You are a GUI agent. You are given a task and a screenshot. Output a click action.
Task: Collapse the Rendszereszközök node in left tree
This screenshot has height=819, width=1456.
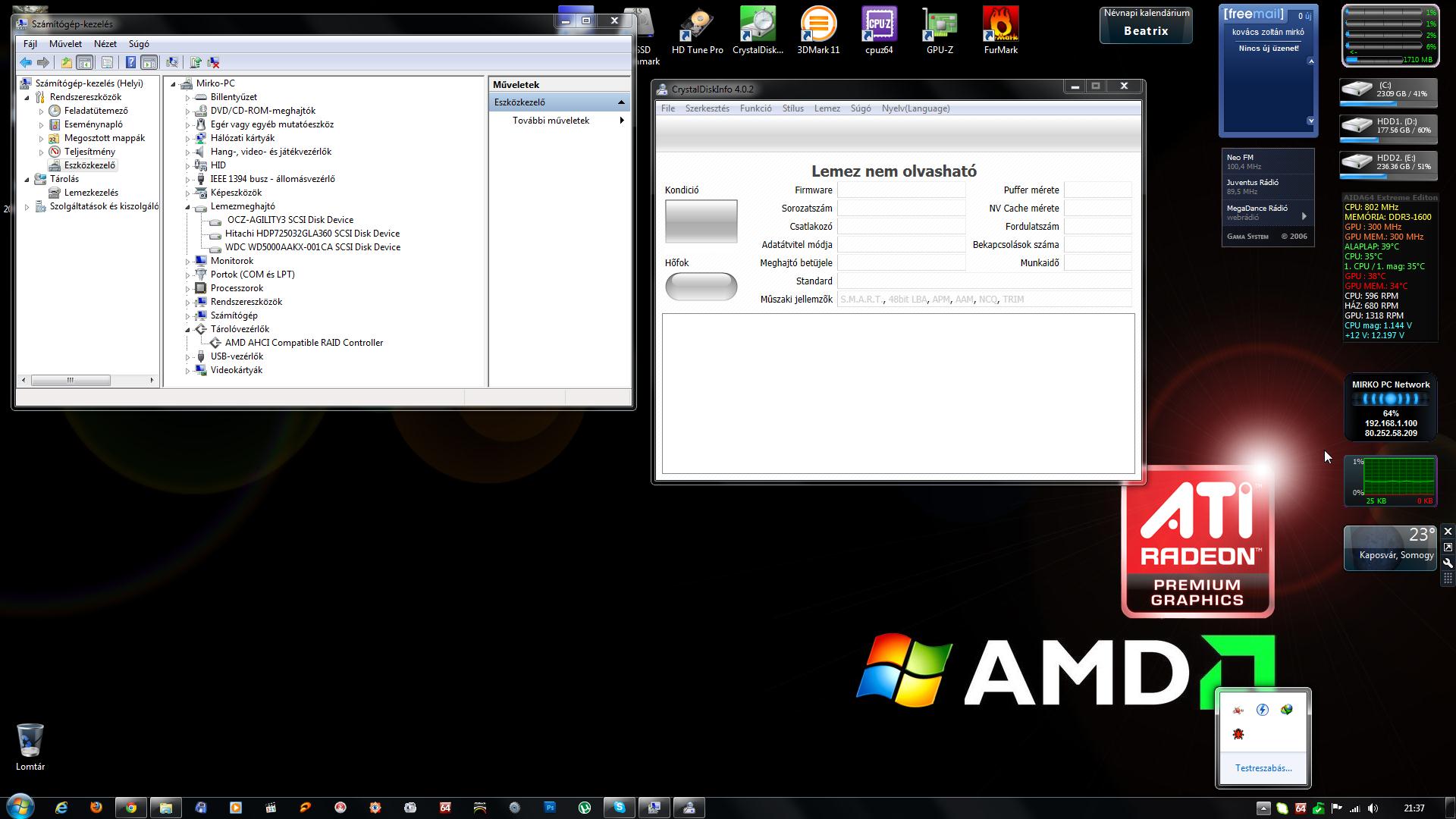click(x=27, y=97)
